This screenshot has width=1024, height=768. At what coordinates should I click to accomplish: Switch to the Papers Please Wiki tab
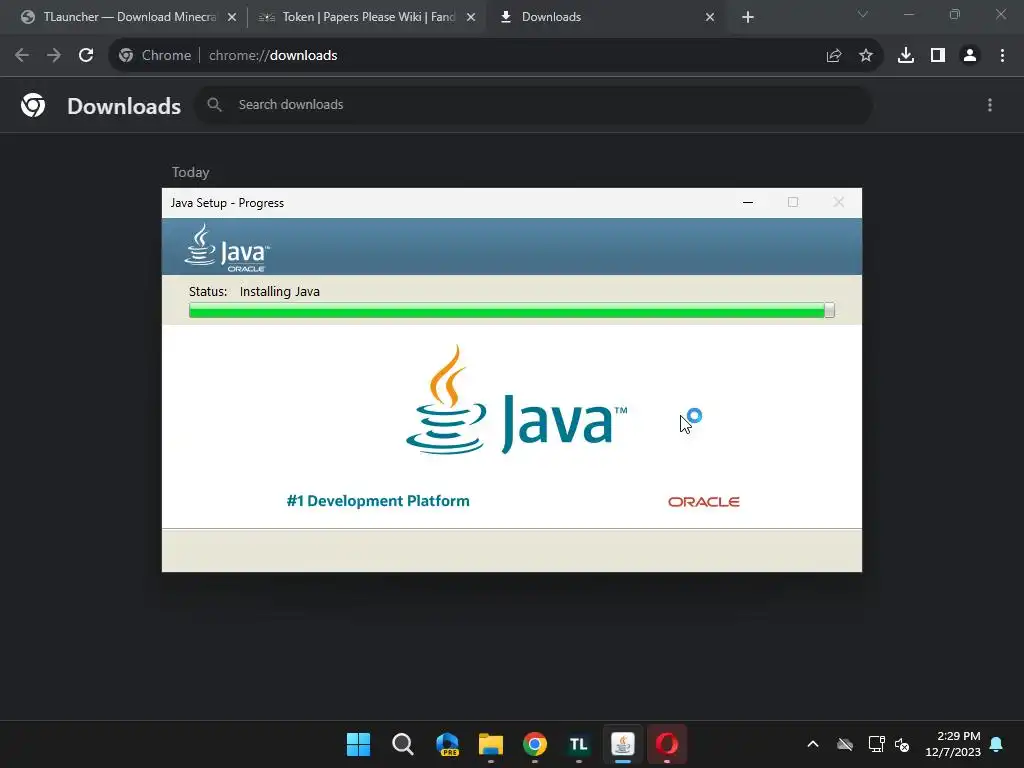tap(366, 17)
